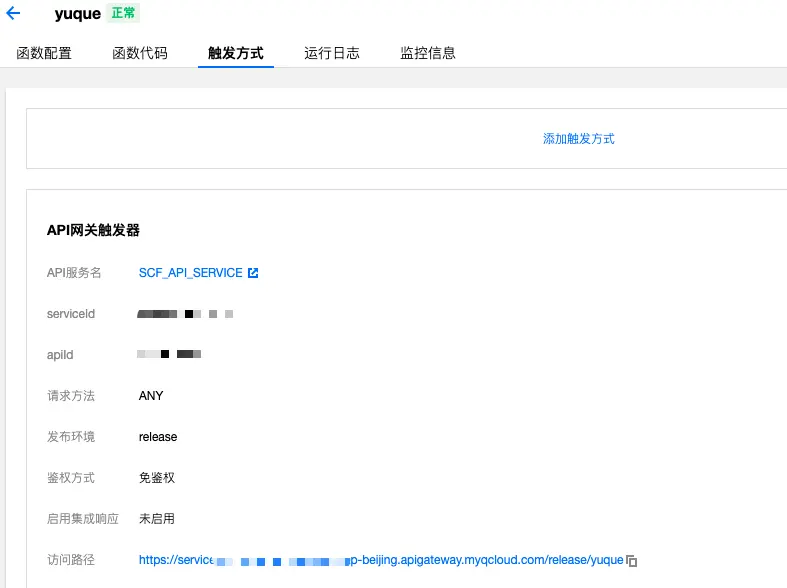Click the API服务名 label

[x=74, y=273]
